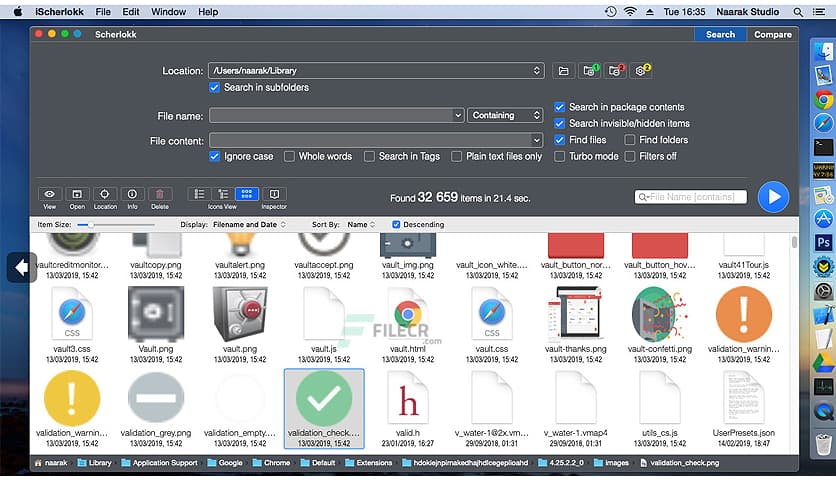Enable Whole words checkbox
This screenshot has width=836, height=484.
[289, 157]
